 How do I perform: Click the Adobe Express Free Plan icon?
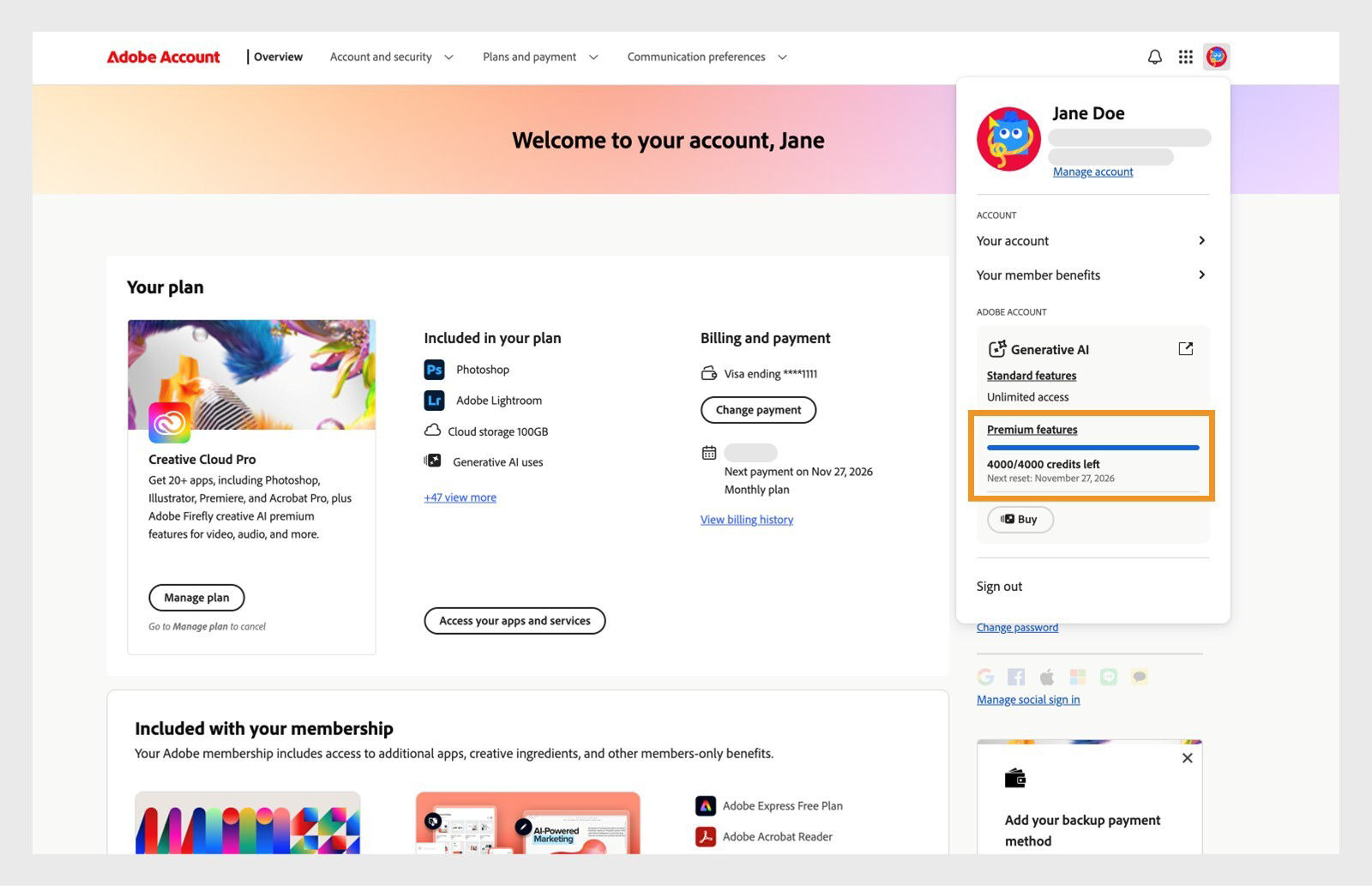[x=706, y=805]
